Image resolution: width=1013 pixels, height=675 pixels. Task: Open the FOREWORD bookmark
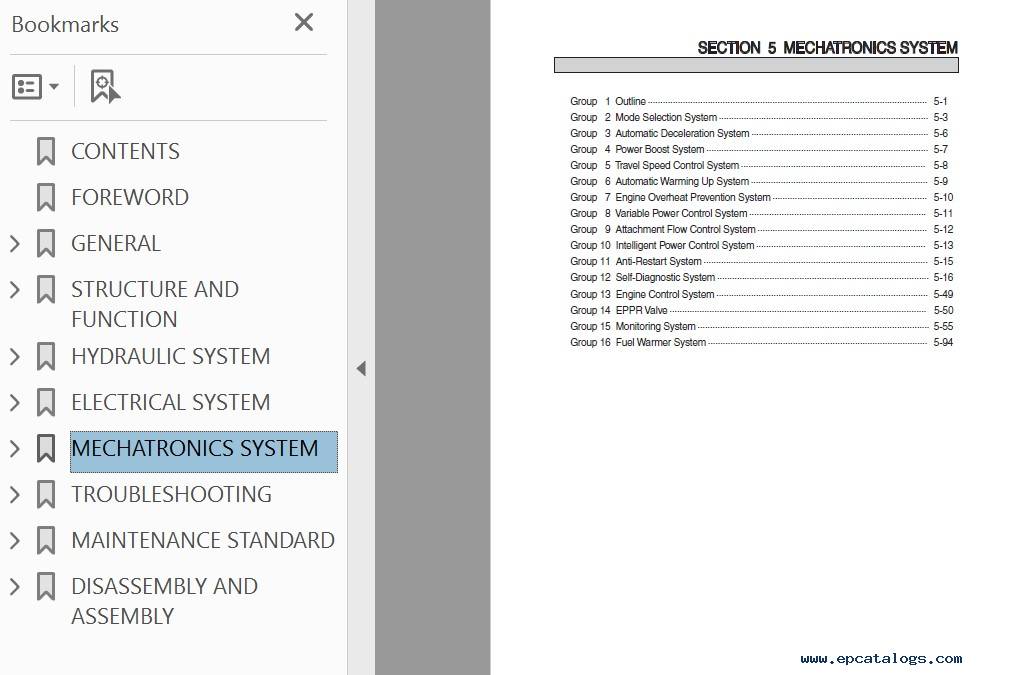coord(130,197)
